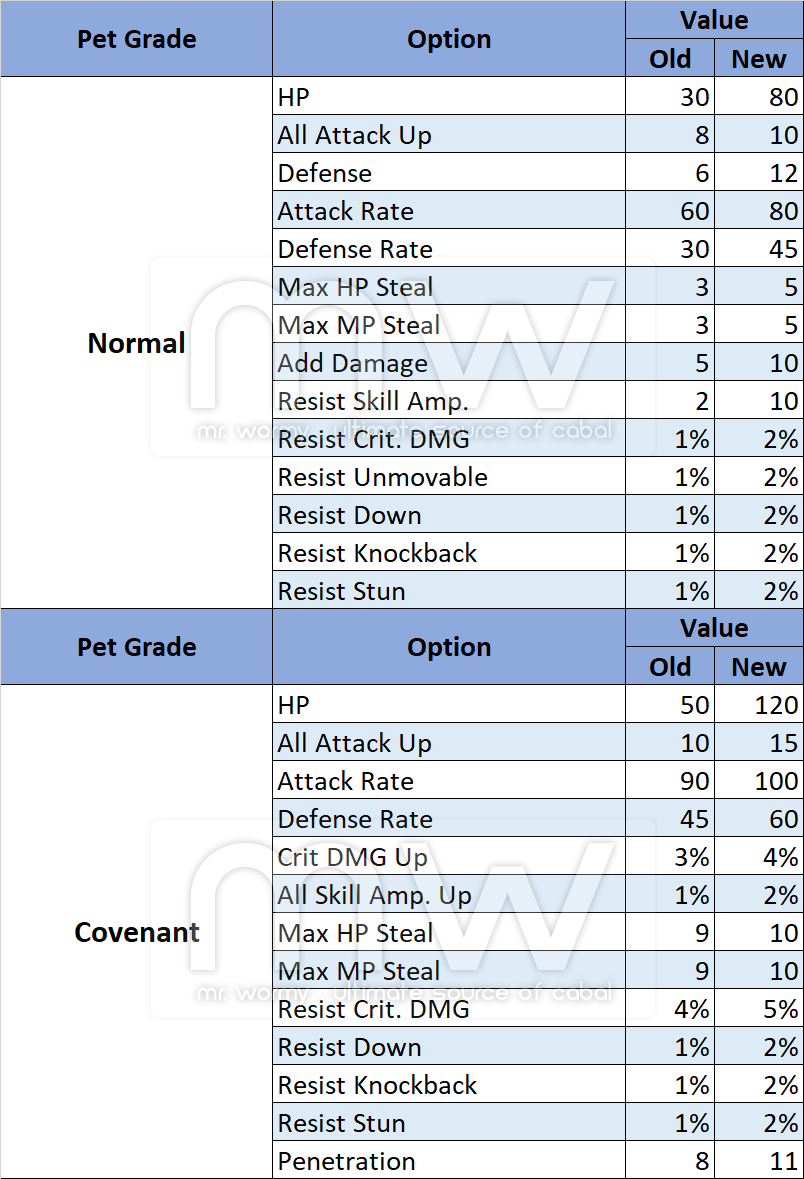
Task: Select the old Attack Rate value 90
Action: 670,781
